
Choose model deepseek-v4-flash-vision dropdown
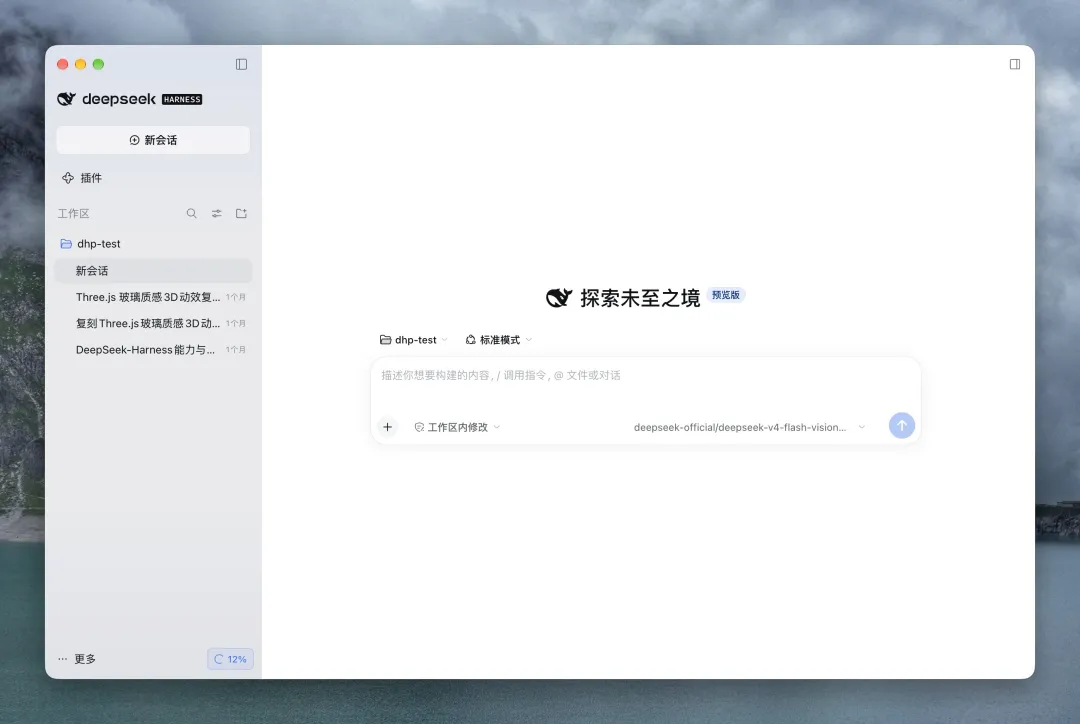coord(749,427)
